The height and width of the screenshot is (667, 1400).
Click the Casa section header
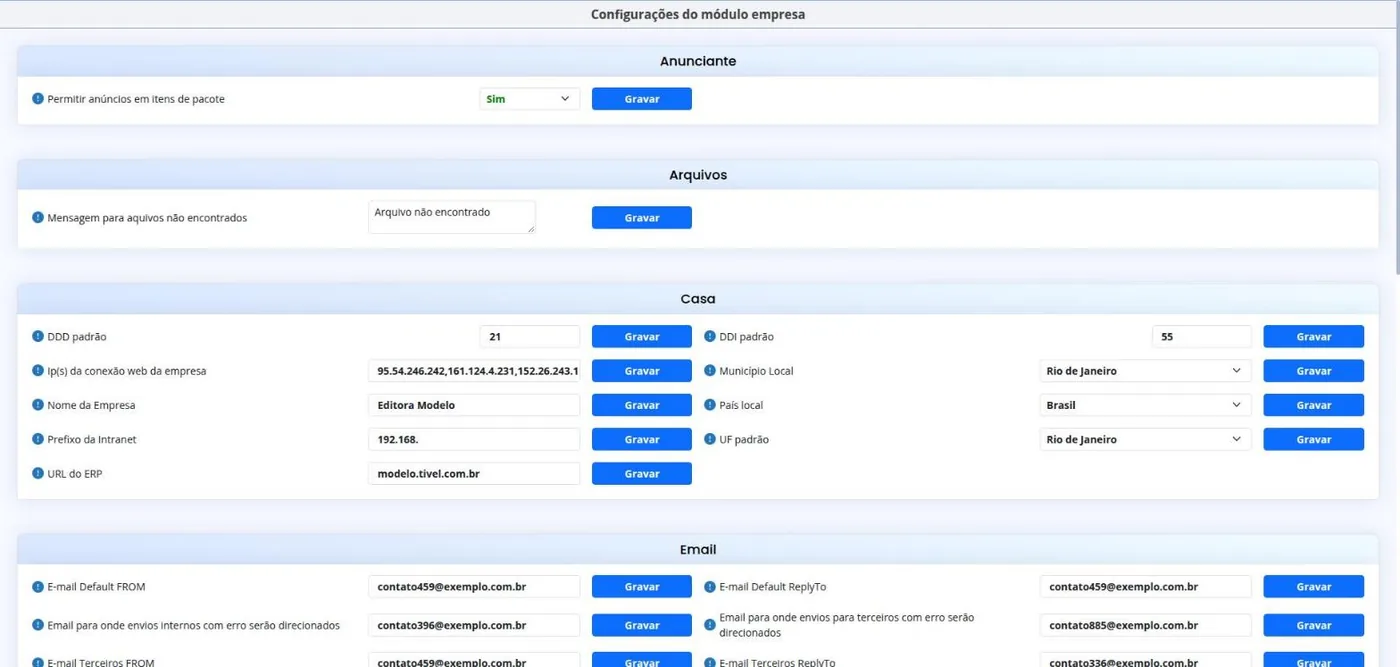pyautogui.click(x=698, y=299)
